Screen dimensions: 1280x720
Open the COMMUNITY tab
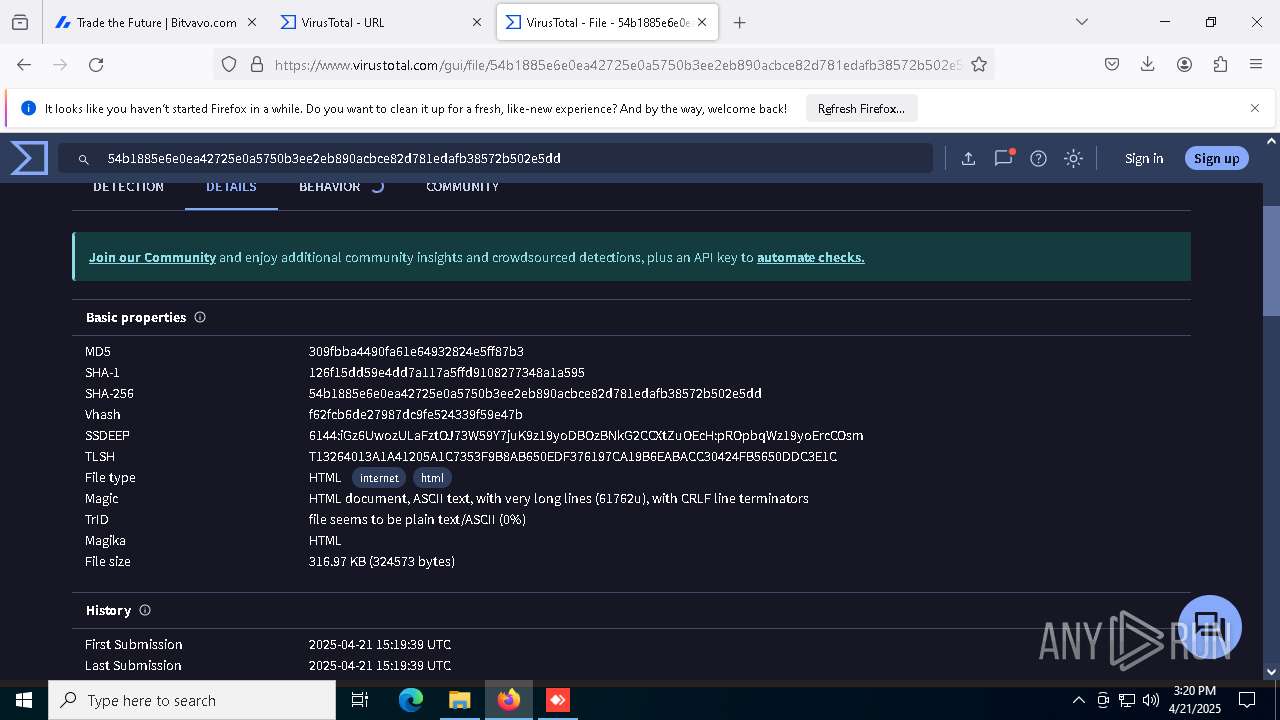click(x=462, y=187)
